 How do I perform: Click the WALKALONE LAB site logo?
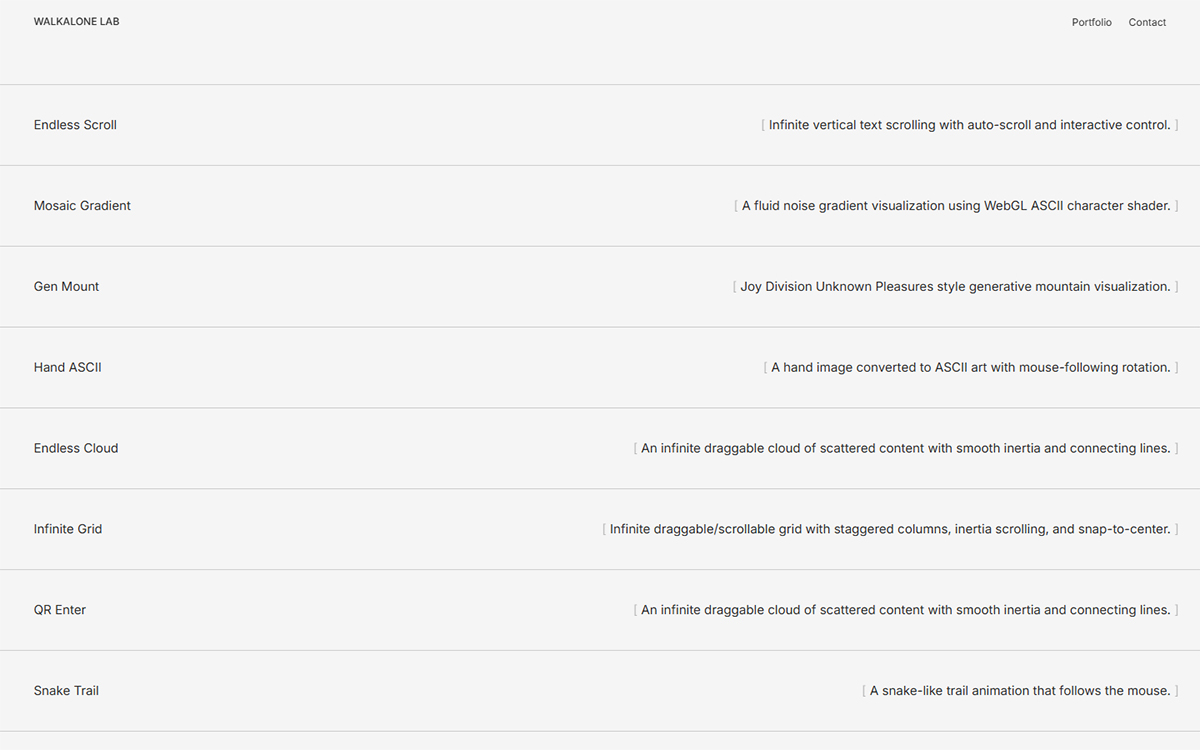coord(76,21)
